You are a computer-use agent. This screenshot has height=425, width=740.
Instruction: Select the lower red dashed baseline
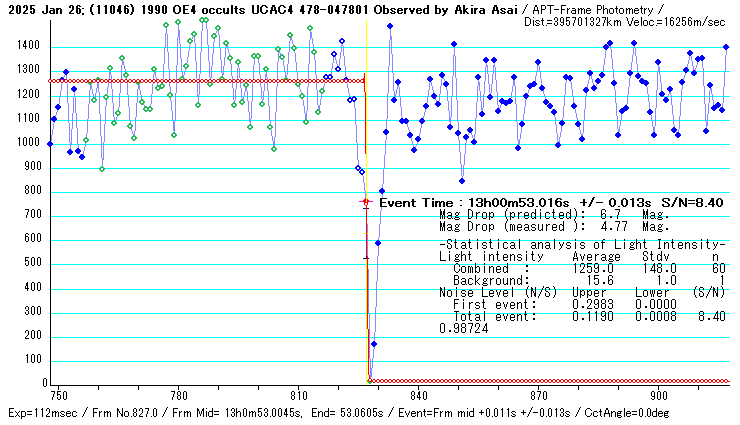pyautogui.click(x=550, y=381)
